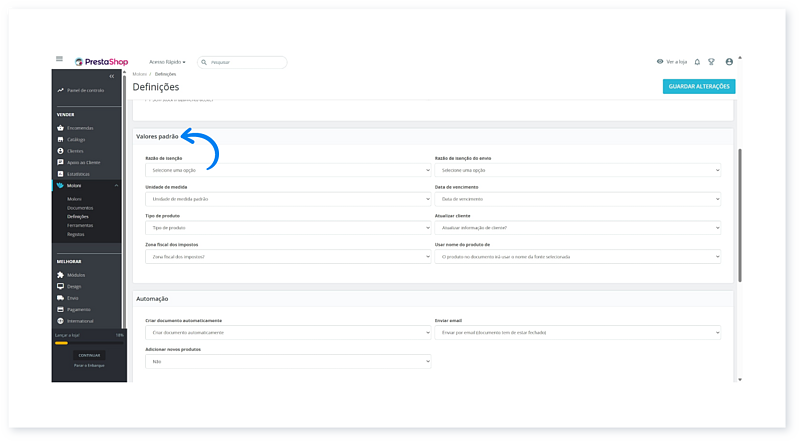
Task: Click the trophy icon in header
Action: 711,62
